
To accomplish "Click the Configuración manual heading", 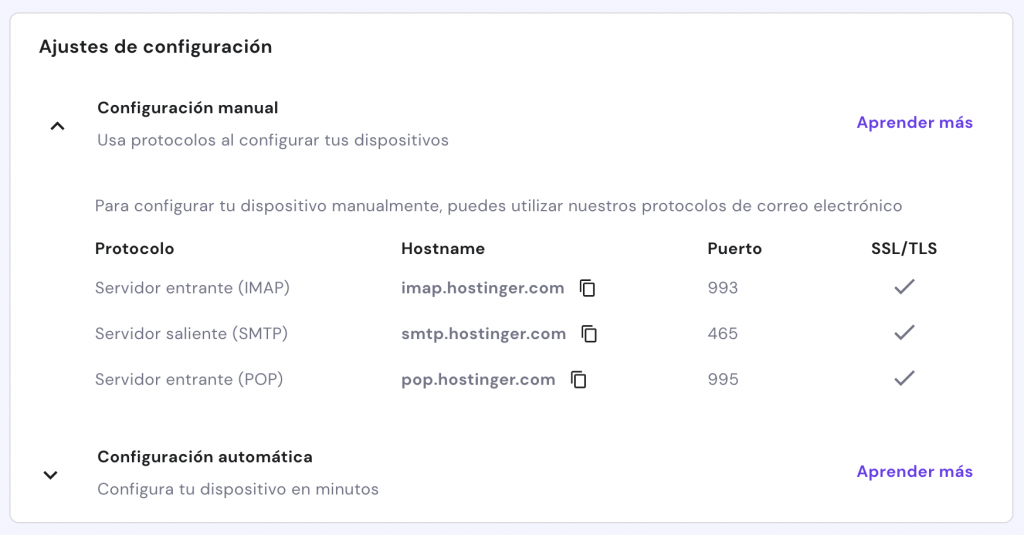I will pyautogui.click(x=187, y=108).
